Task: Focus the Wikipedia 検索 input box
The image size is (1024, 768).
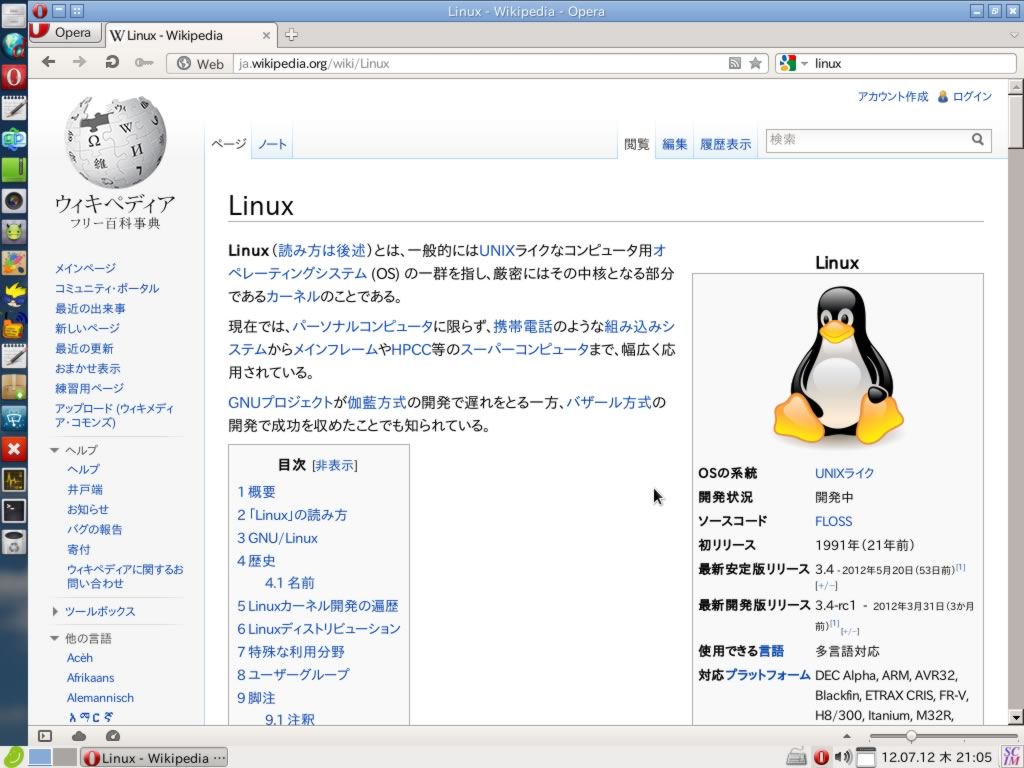Action: (868, 139)
